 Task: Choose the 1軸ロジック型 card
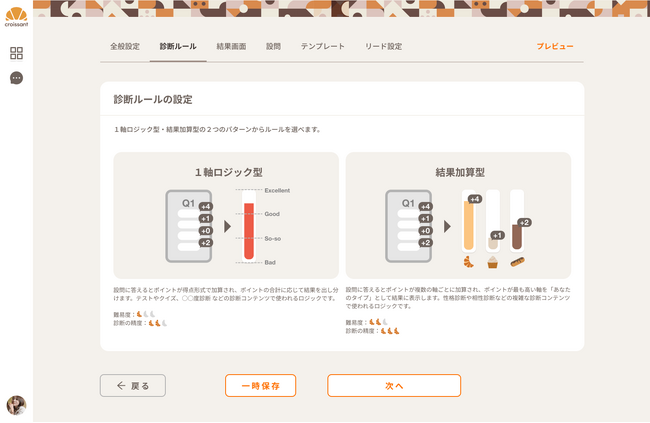point(226,215)
